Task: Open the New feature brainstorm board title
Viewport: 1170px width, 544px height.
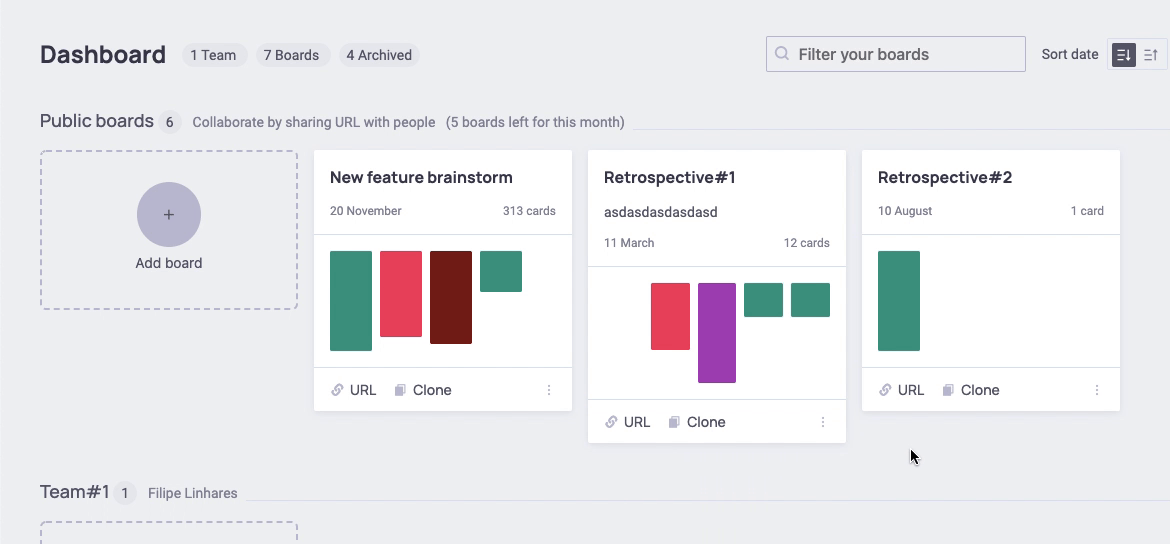Action: [x=421, y=177]
